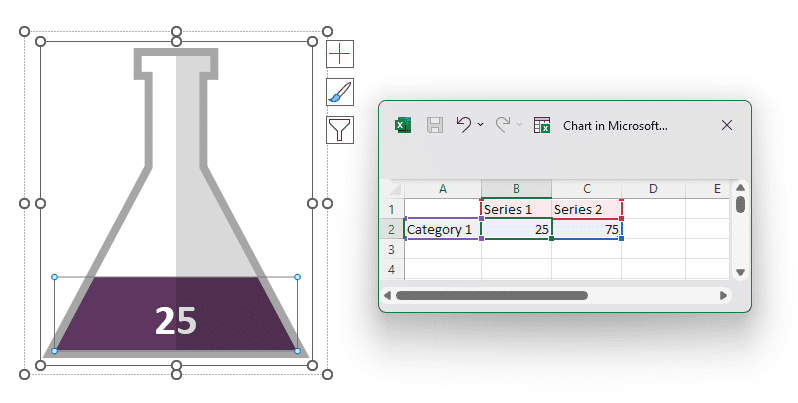This screenshot has width=798, height=403.
Task: Select column C header
Action: pyautogui.click(x=586, y=189)
